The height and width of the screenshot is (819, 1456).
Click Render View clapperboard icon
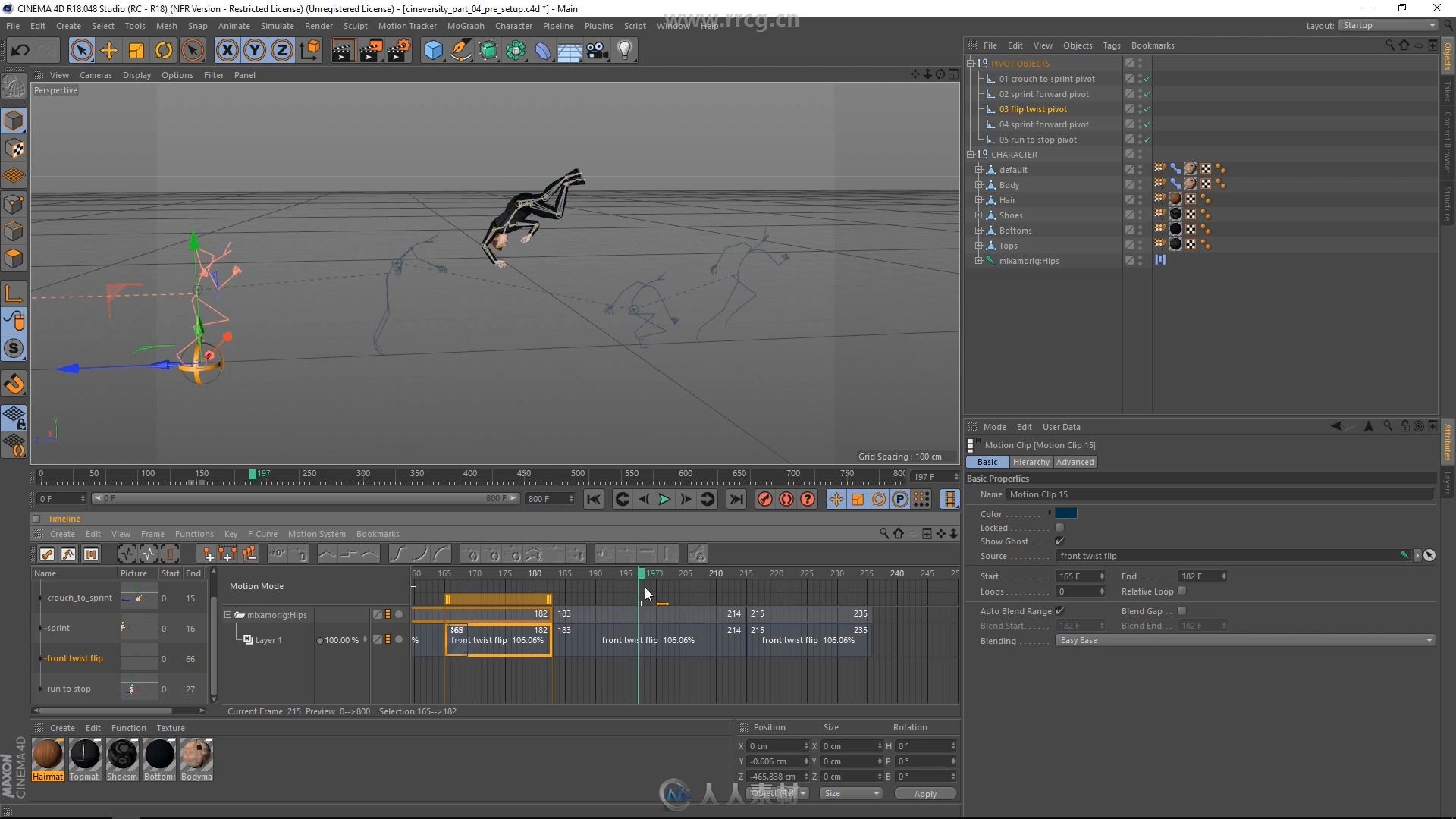pyautogui.click(x=343, y=51)
